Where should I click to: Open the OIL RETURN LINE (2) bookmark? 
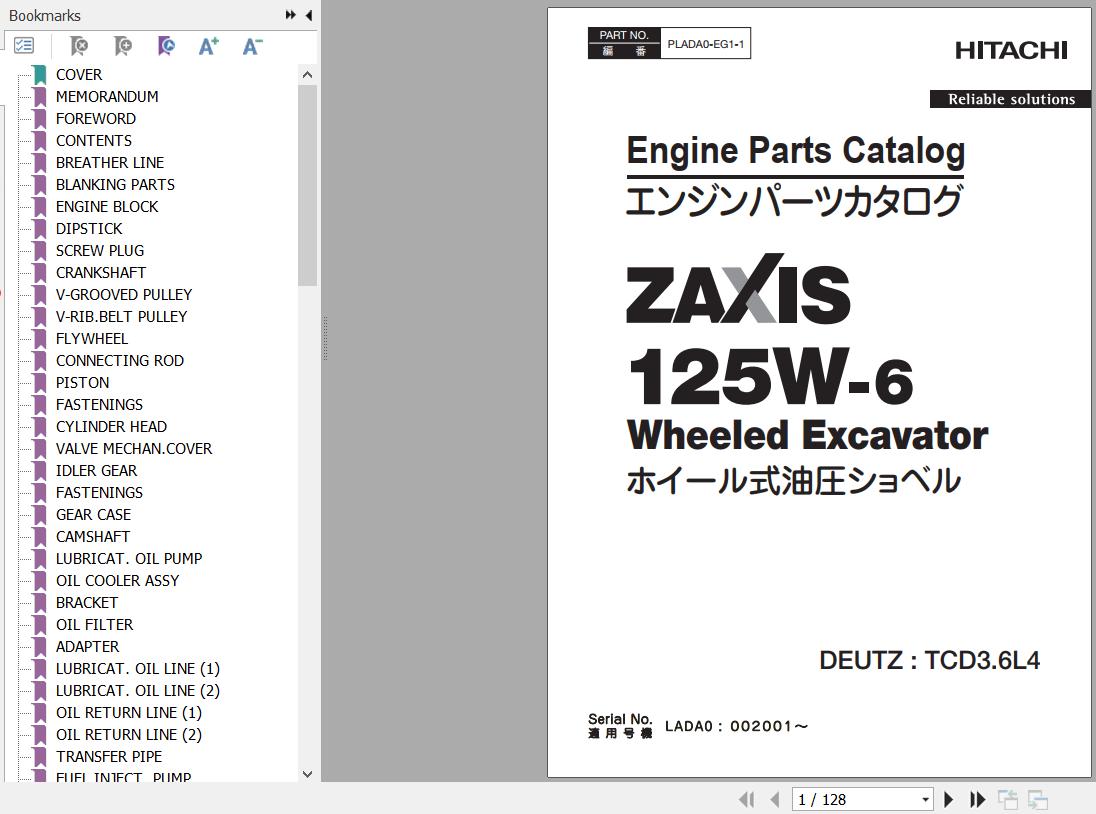click(129, 735)
